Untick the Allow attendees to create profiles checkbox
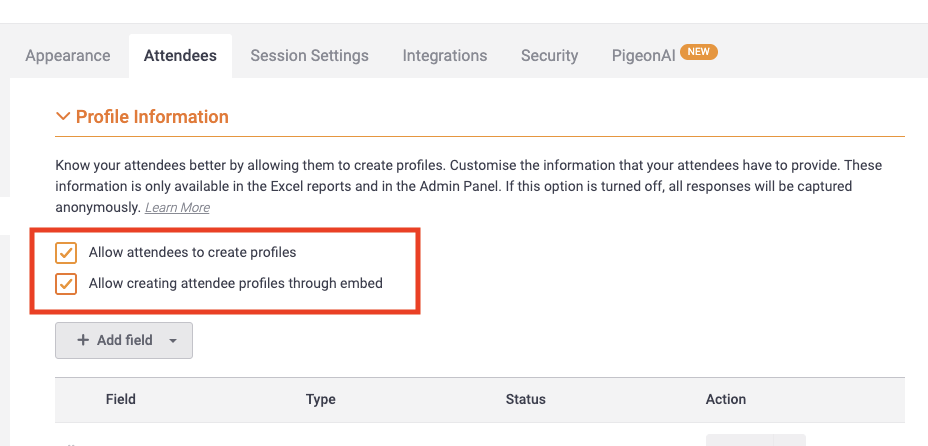The image size is (928, 446). (66, 253)
